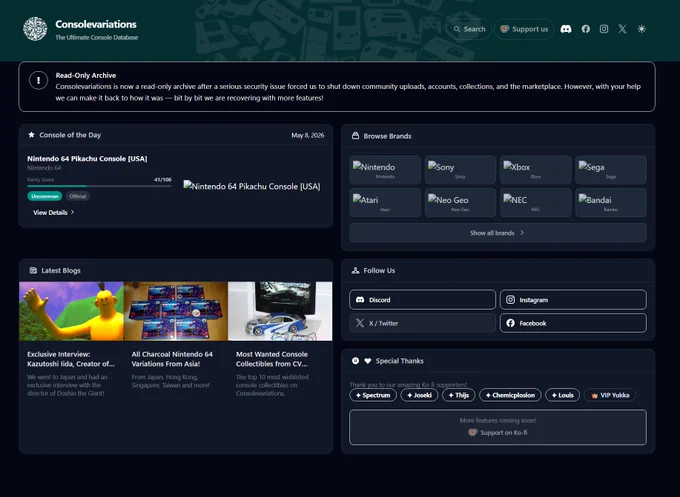This screenshot has width=680, height=497.
Task: Toggle light/dark theme sun icon
Action: pyautogui.click(x=642, y=29)
